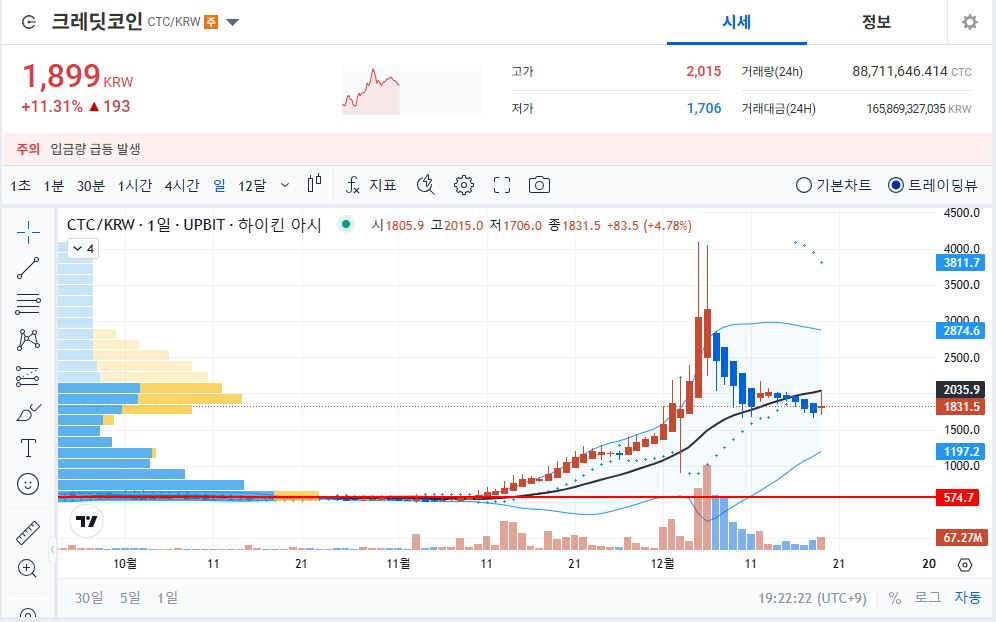Open the price scale settings hexagon icon

[964, 564]
